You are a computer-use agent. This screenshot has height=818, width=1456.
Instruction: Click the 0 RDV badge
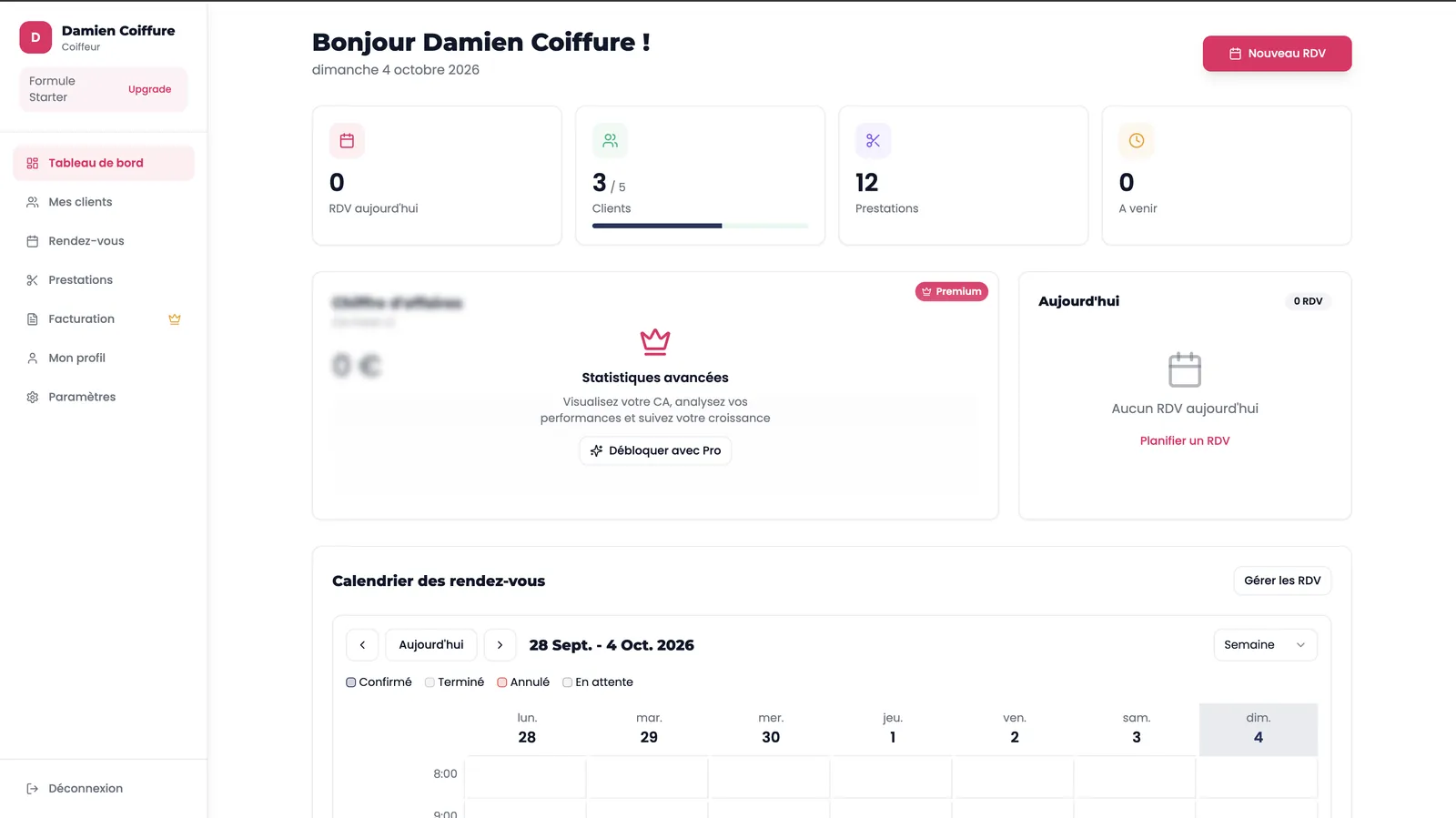click(x=1308, y=301)
